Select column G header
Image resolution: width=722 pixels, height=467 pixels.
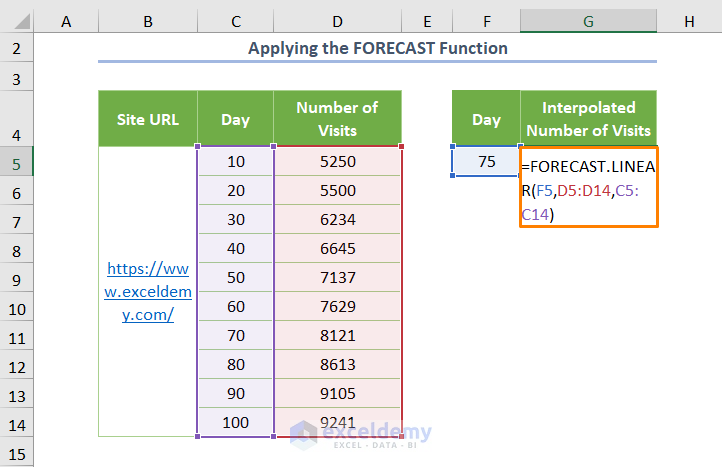coord(588,20)
